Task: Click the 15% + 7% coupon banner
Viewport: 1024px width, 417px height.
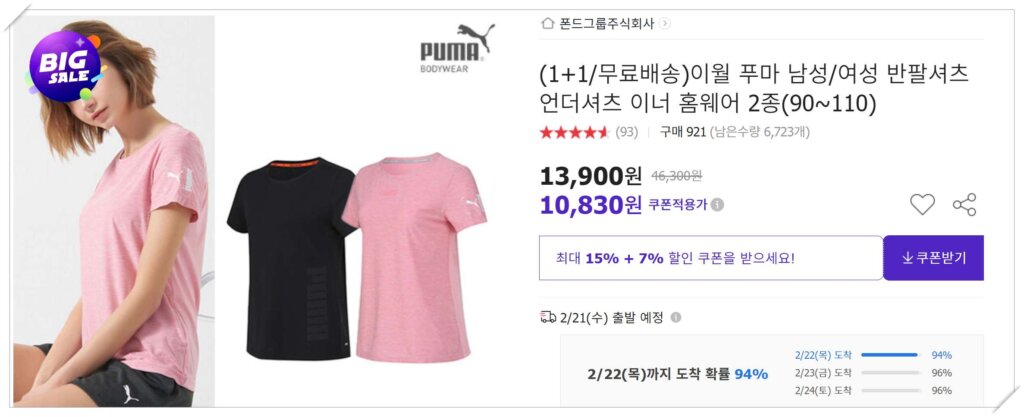Action: 711,258
